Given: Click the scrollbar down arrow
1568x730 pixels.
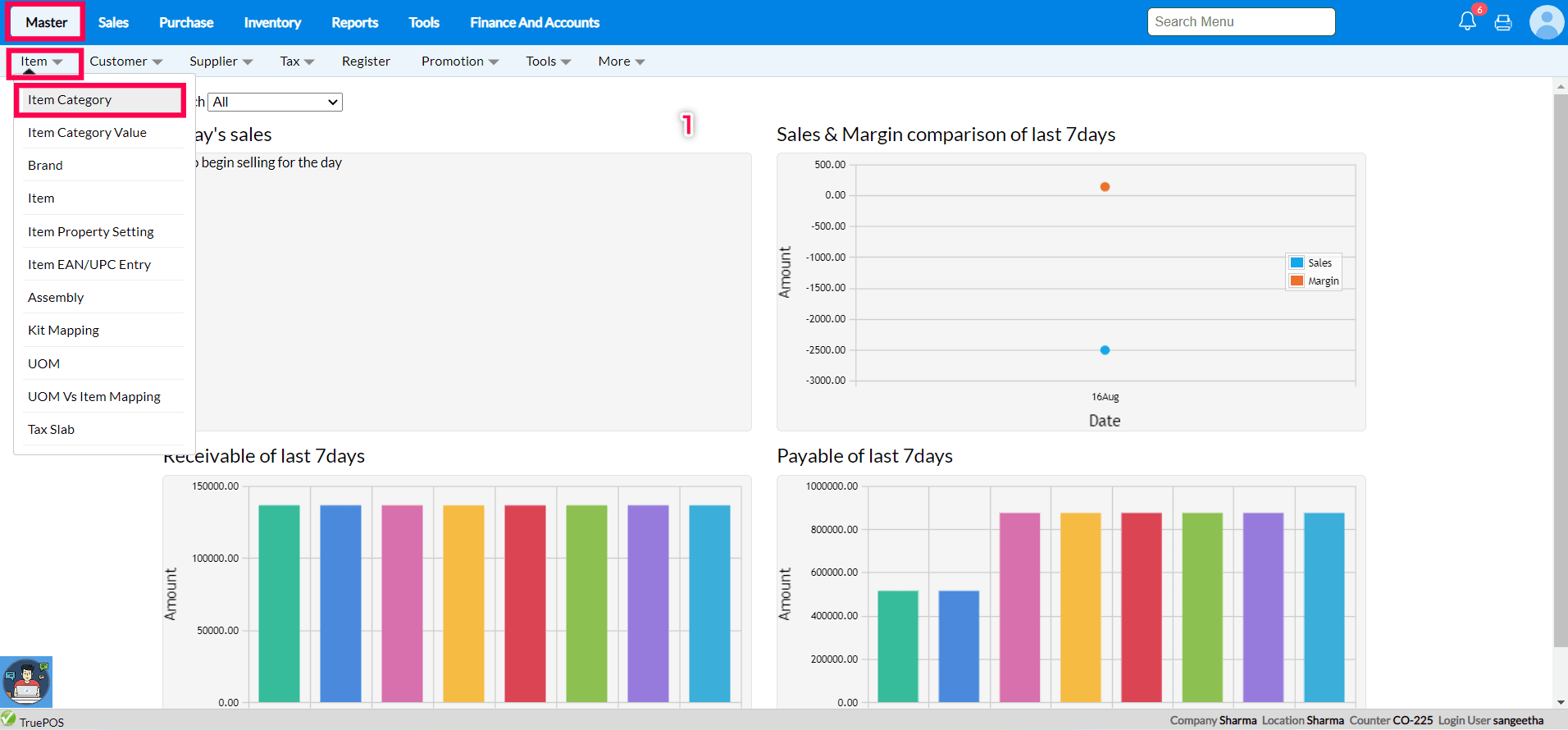Looking at the screenshot, I should (1560, 702).
